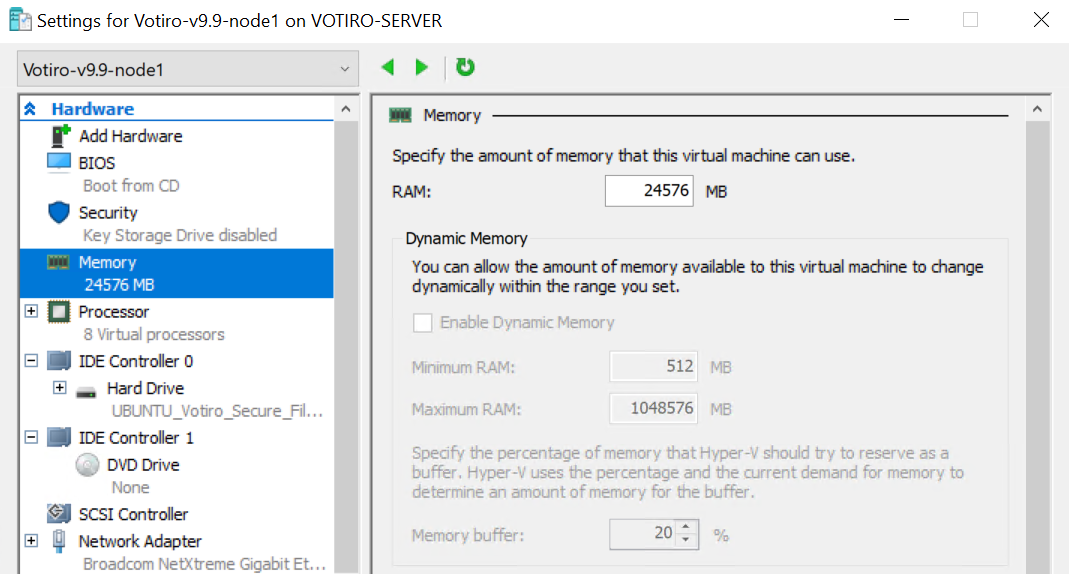The image size is (1069, 574).
Task: Collapse the Hardware section header
Action: click(30, 108)
